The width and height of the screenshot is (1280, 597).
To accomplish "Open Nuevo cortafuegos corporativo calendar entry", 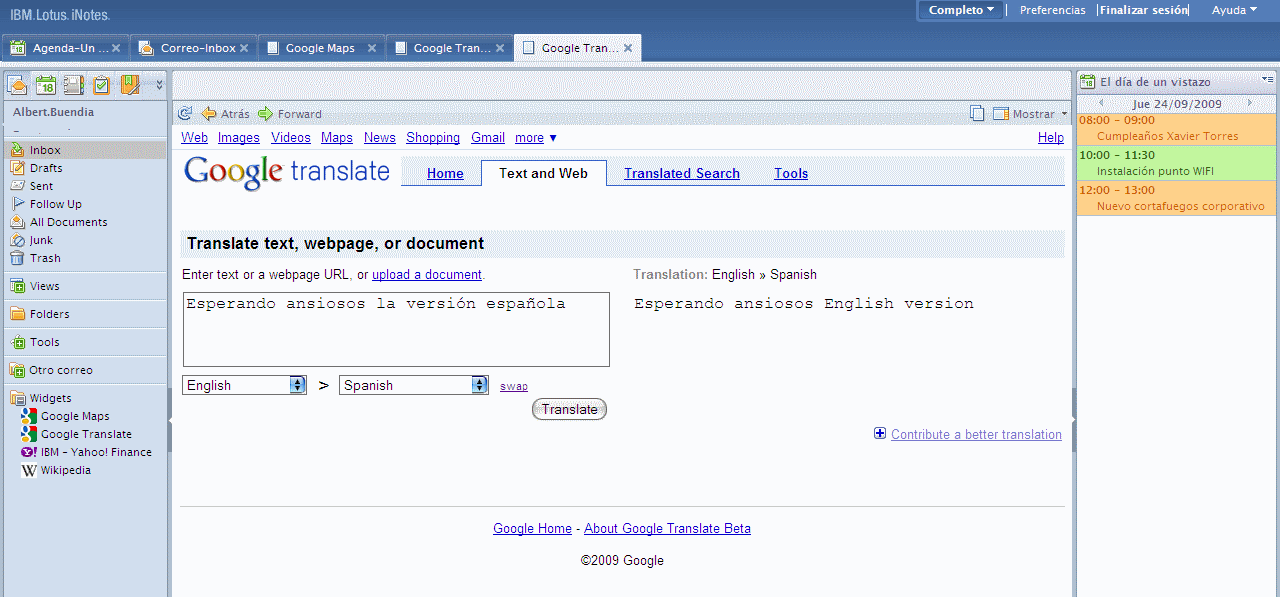I will tap(1177, 198).
